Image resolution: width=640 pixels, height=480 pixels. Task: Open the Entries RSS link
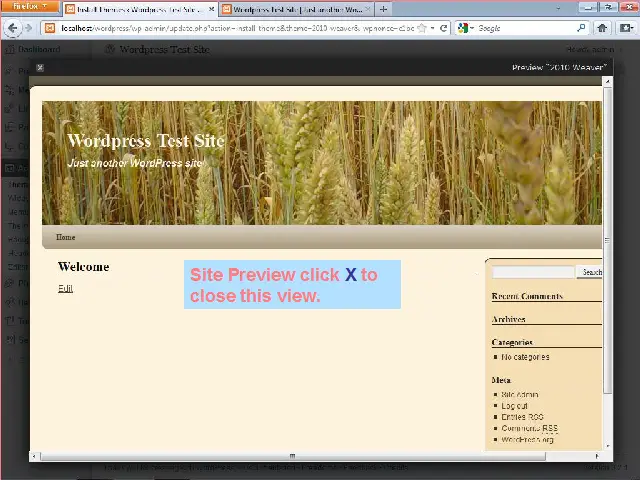(x=522, y=417)
